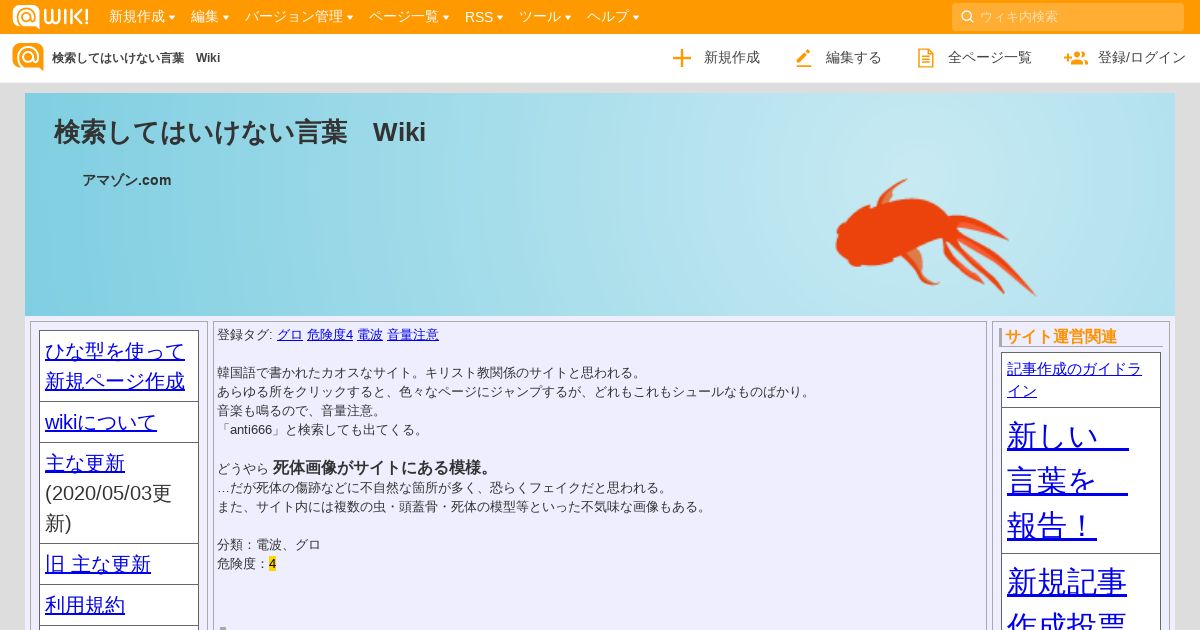Click the highlighted danger level 4
The image size is (1200, 630).
pos(272,564)
